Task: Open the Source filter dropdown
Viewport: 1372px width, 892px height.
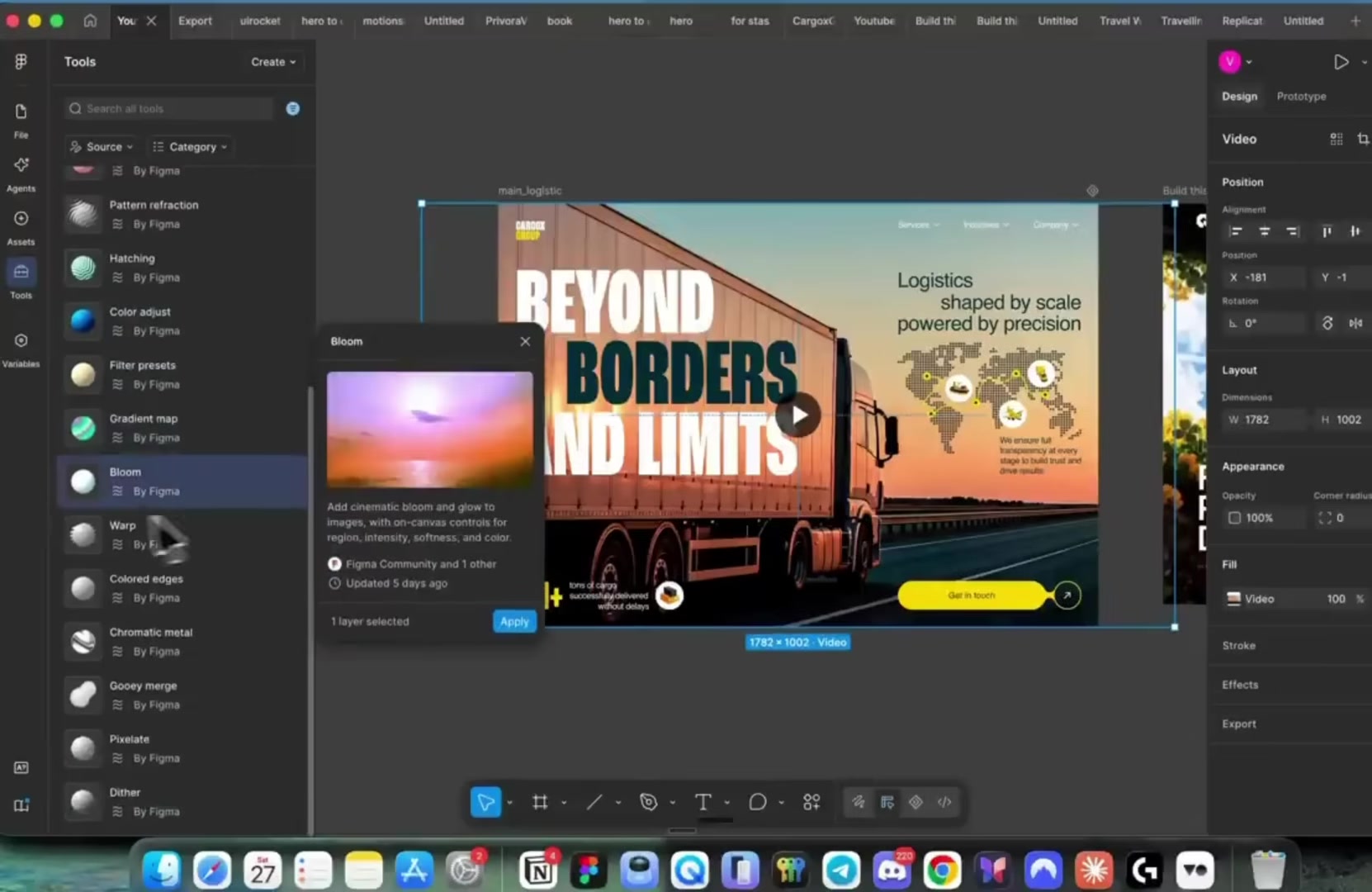Action: pos(102,146)
